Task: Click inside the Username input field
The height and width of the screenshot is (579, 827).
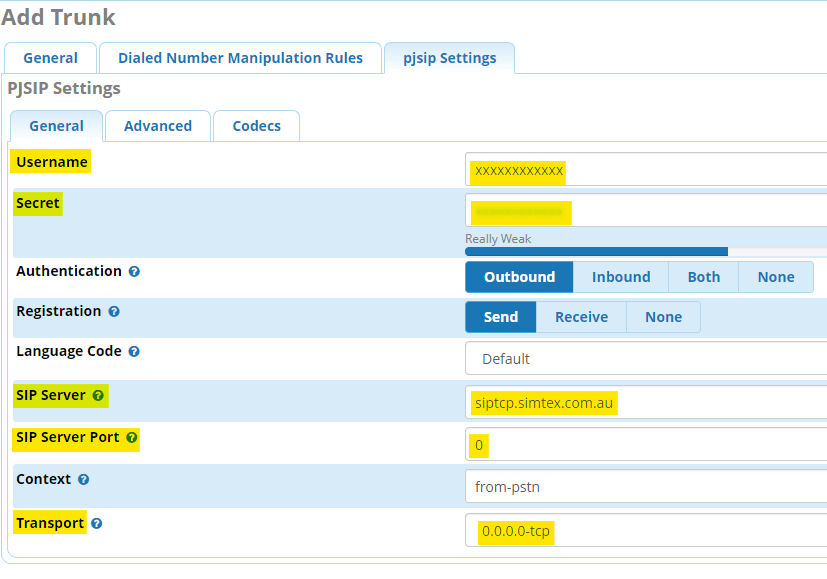Action: coord(640,171)
